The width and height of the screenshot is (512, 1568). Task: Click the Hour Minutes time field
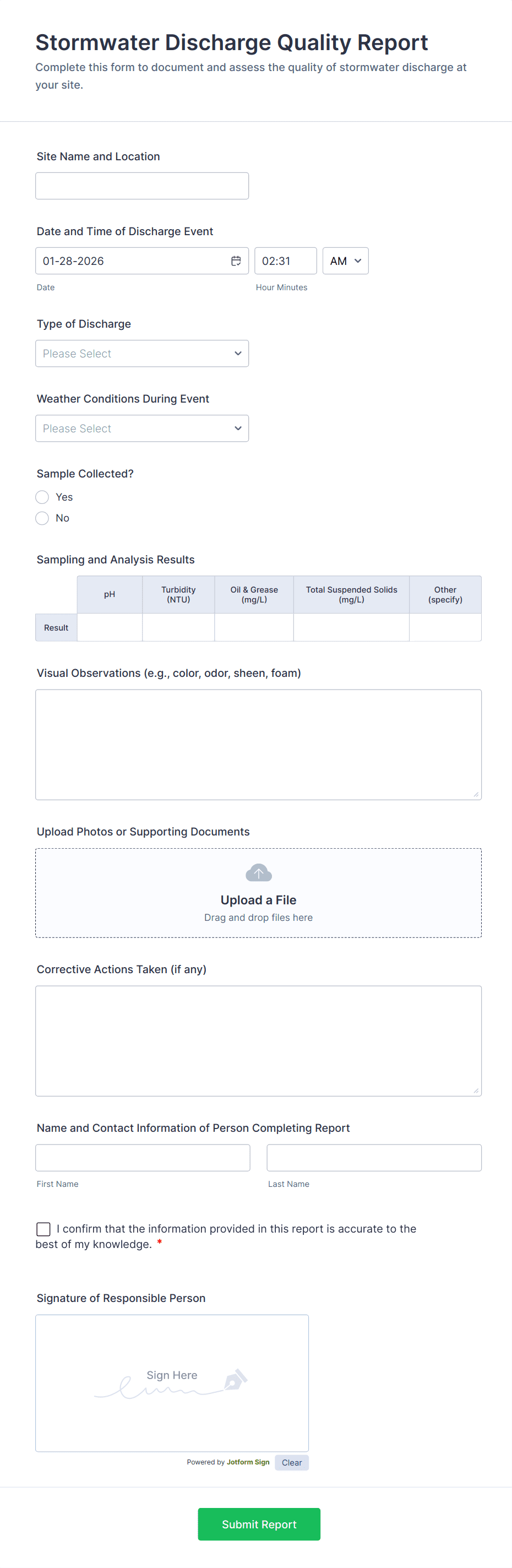tap(285, 261)
